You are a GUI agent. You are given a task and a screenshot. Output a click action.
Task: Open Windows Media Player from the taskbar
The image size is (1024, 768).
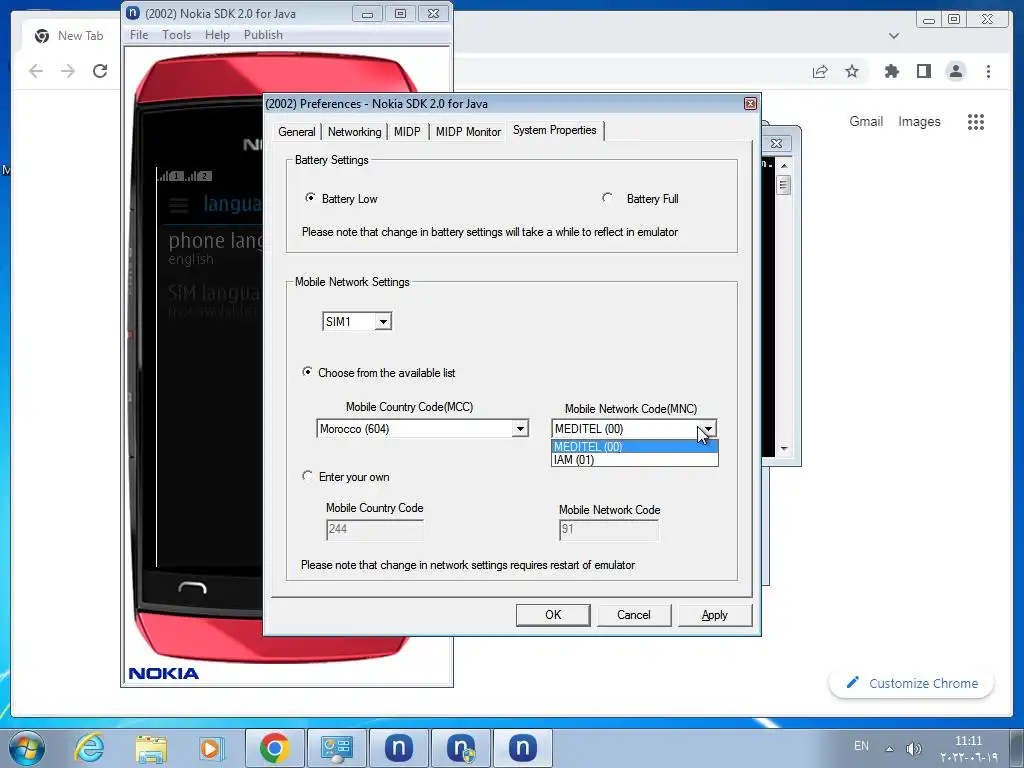click(211, 748)
